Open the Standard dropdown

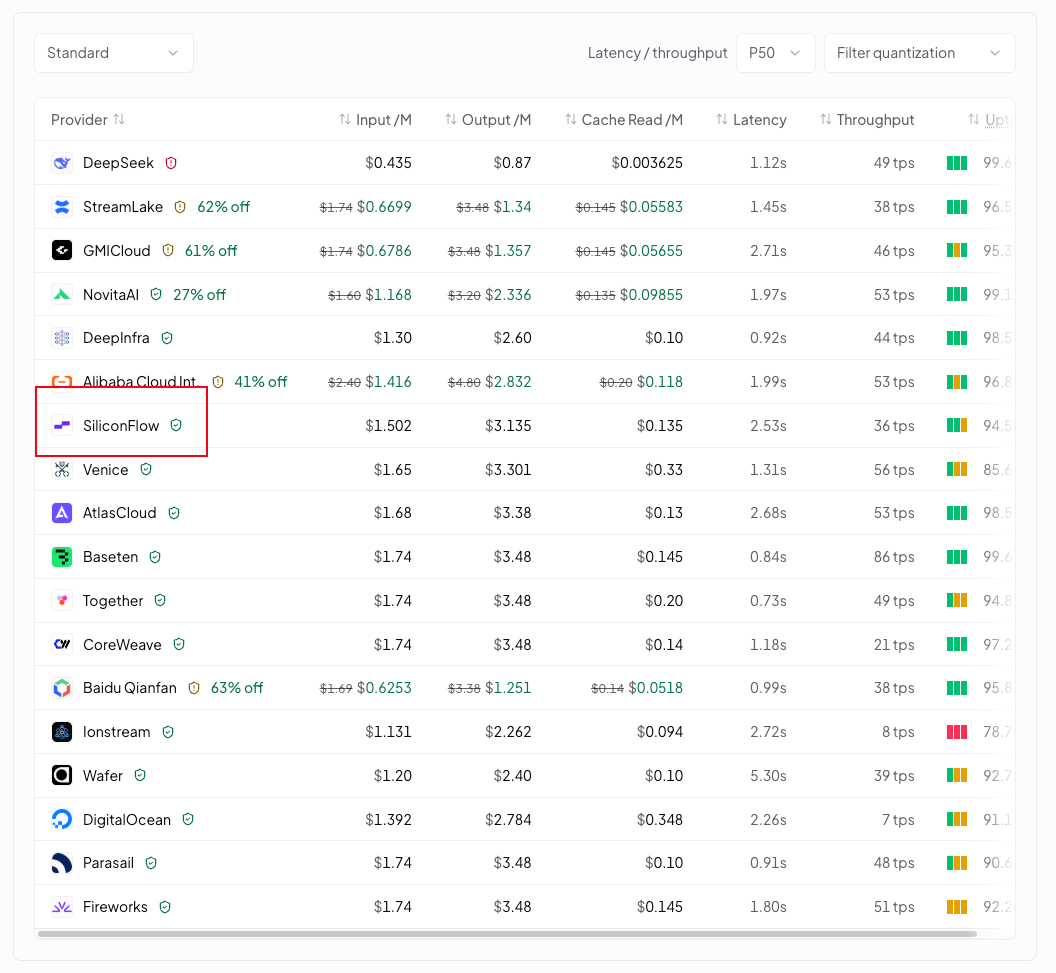coord(114,53)
